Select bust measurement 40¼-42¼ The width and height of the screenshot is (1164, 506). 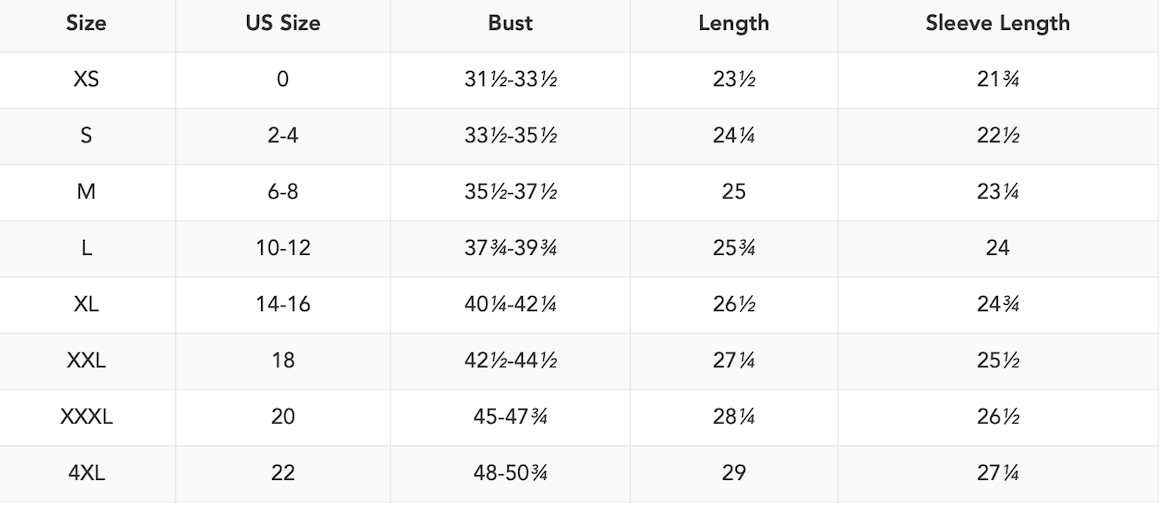point(510,305)
